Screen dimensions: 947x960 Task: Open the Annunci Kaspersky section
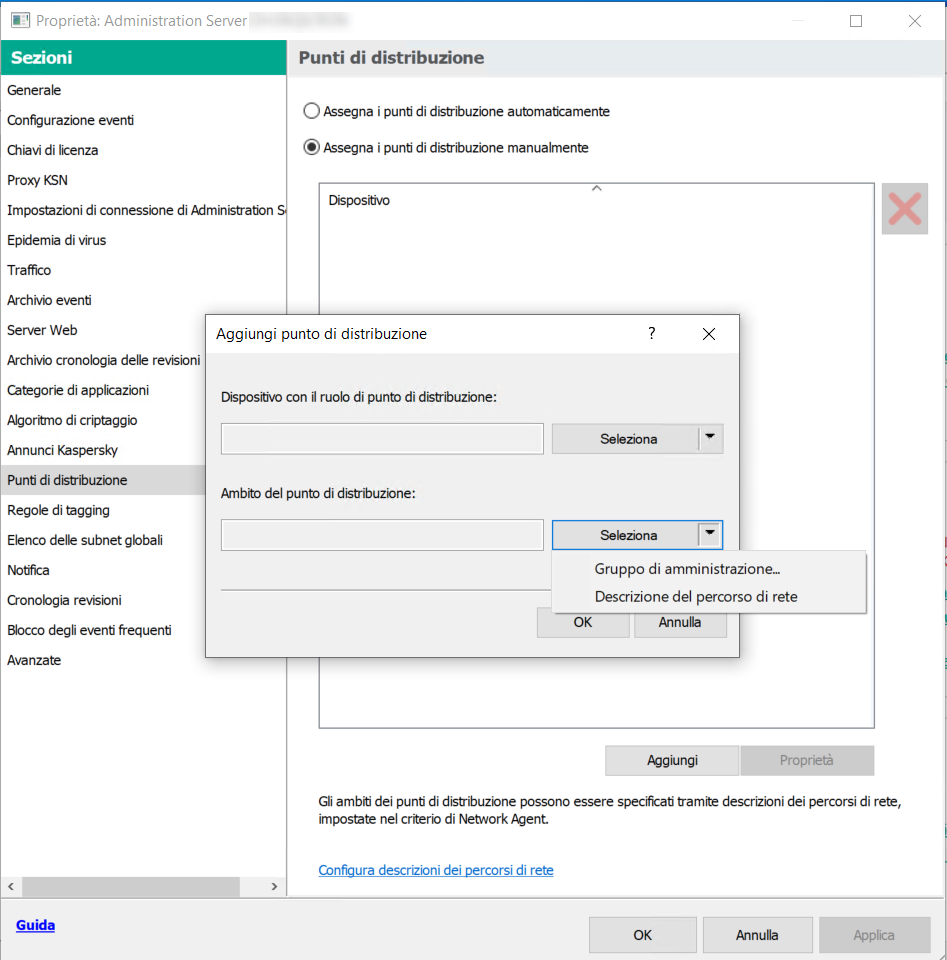(x=103, y=450)
